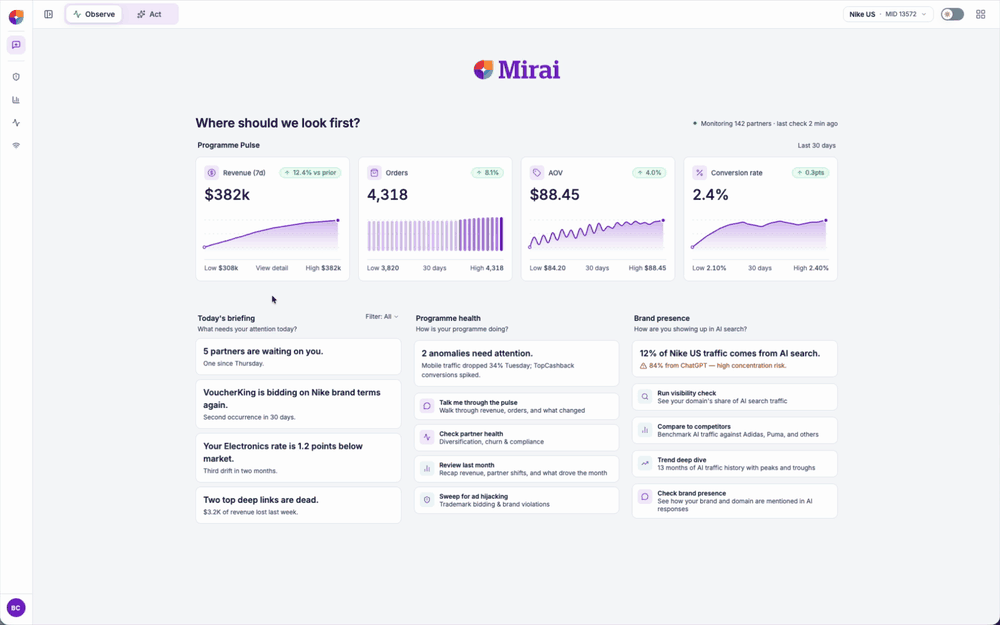Open the apps grid icon at top right
1000x625 pixels.
(x=981, y=14)
